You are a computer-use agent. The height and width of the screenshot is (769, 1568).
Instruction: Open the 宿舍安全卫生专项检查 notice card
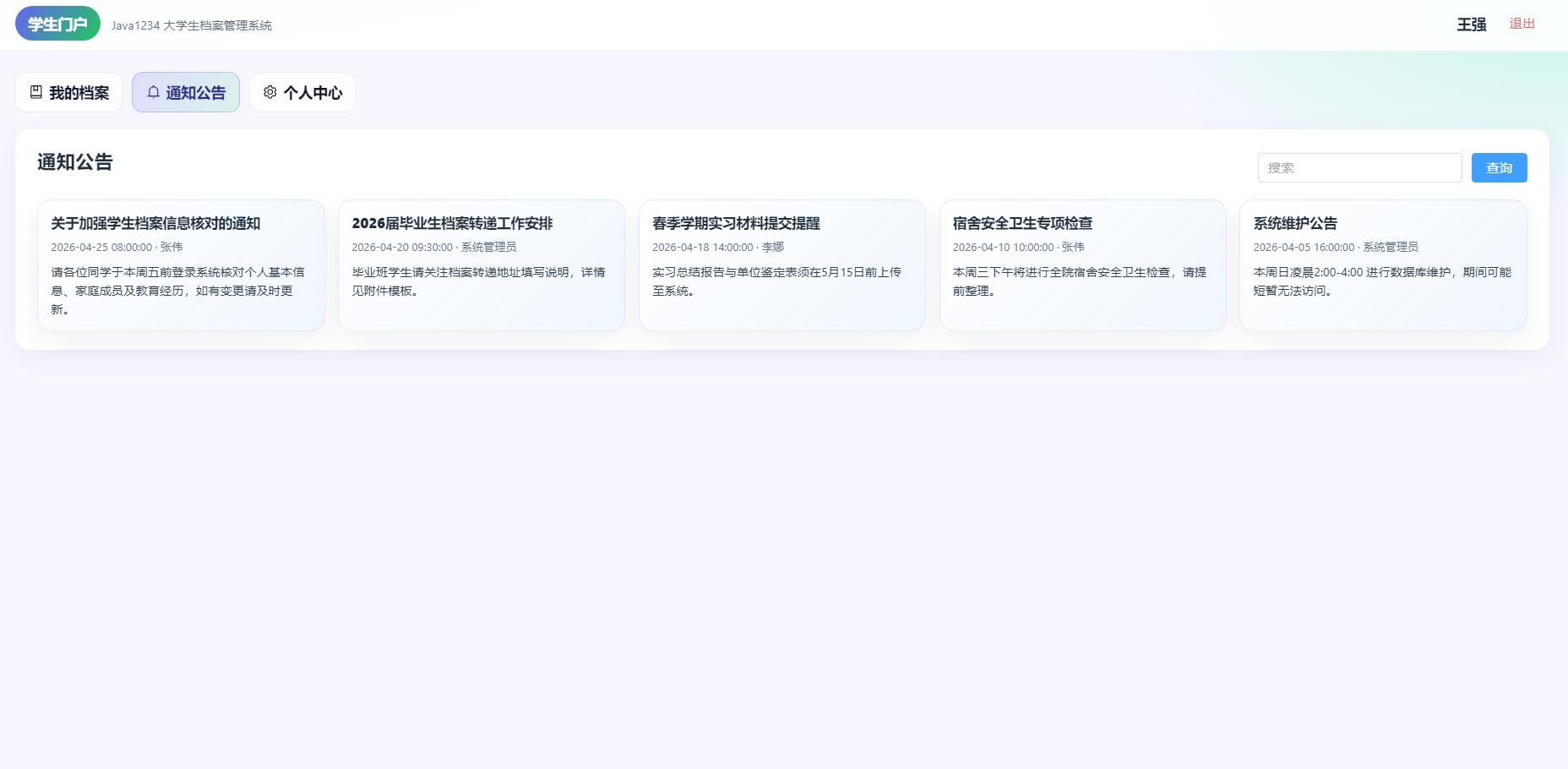pyautogui.click(x=1083, y=265)
